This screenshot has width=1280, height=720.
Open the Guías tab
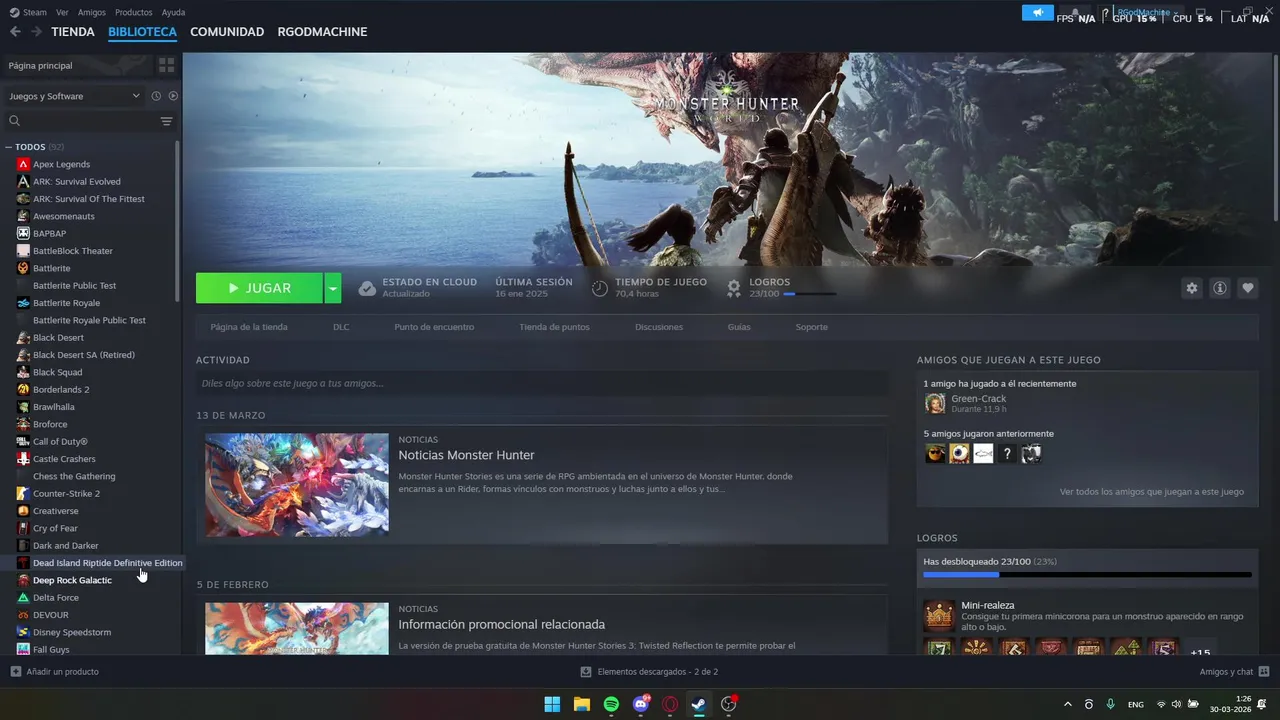coord(739,327)
